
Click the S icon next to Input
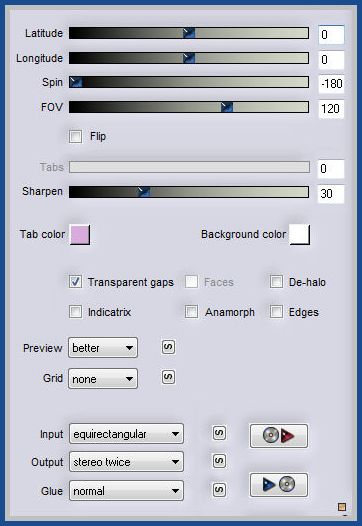tap(219, 433)
